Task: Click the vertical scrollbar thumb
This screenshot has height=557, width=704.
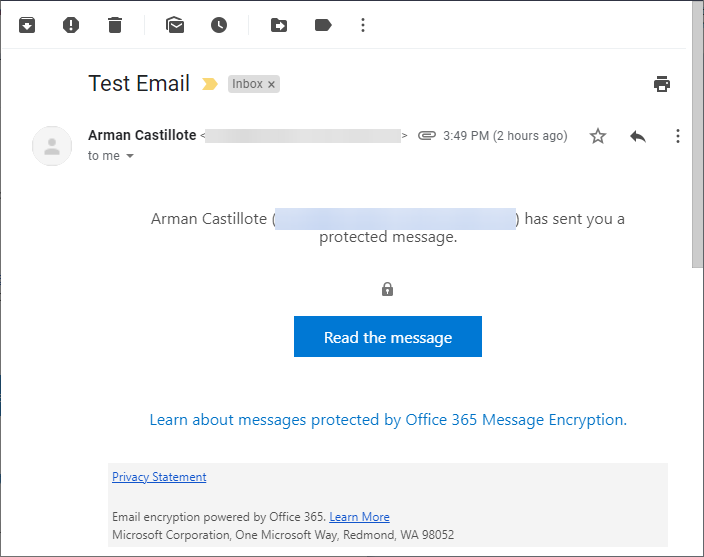Action: pos(698,135)
